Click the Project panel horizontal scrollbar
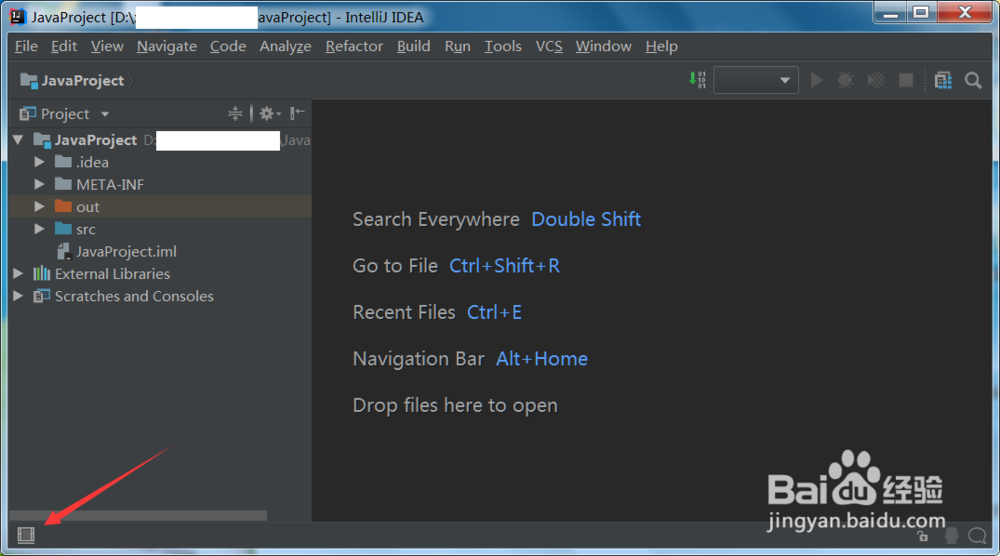Image resolution: width=1000 pixels, height=556 pixels. [138, 515]
